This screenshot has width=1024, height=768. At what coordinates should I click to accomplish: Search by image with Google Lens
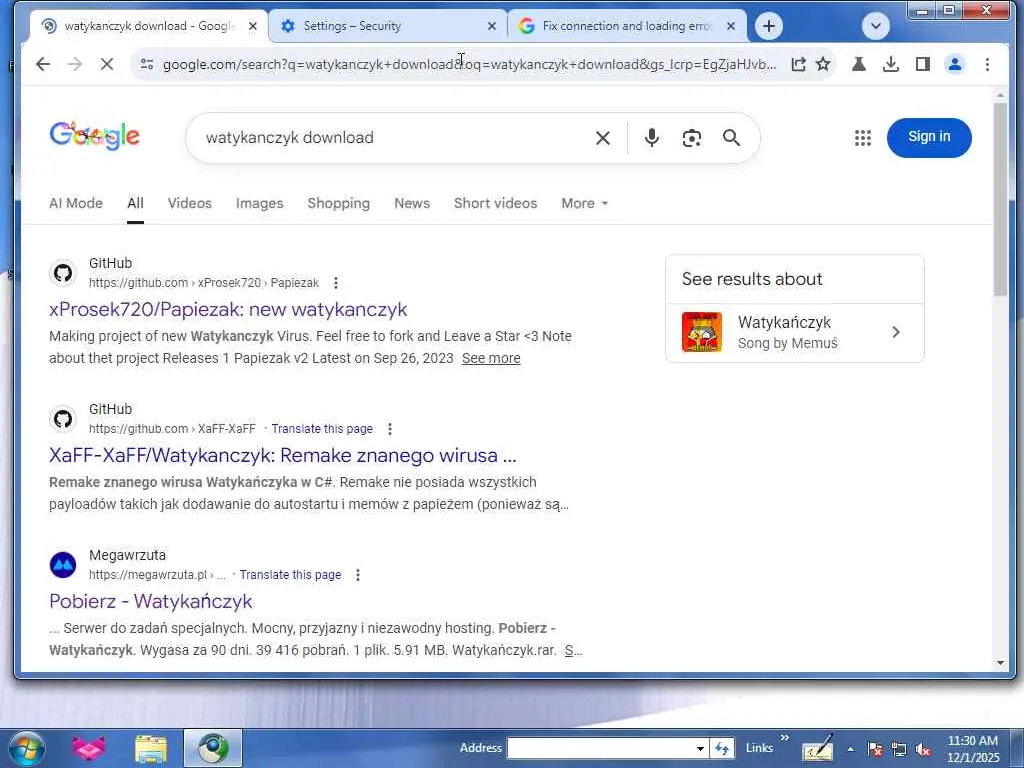click(x=692, y=138)
